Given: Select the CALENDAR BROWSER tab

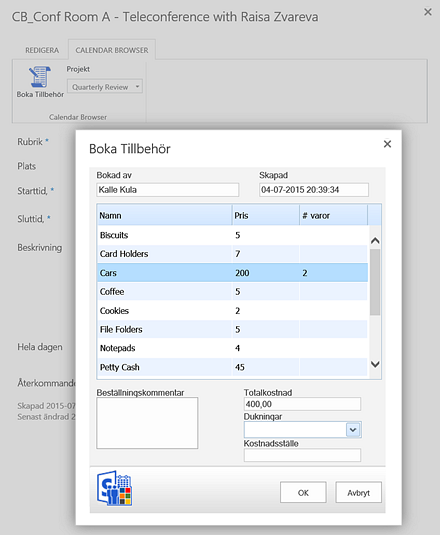Looking at the screenshot, I should (112, 50).
